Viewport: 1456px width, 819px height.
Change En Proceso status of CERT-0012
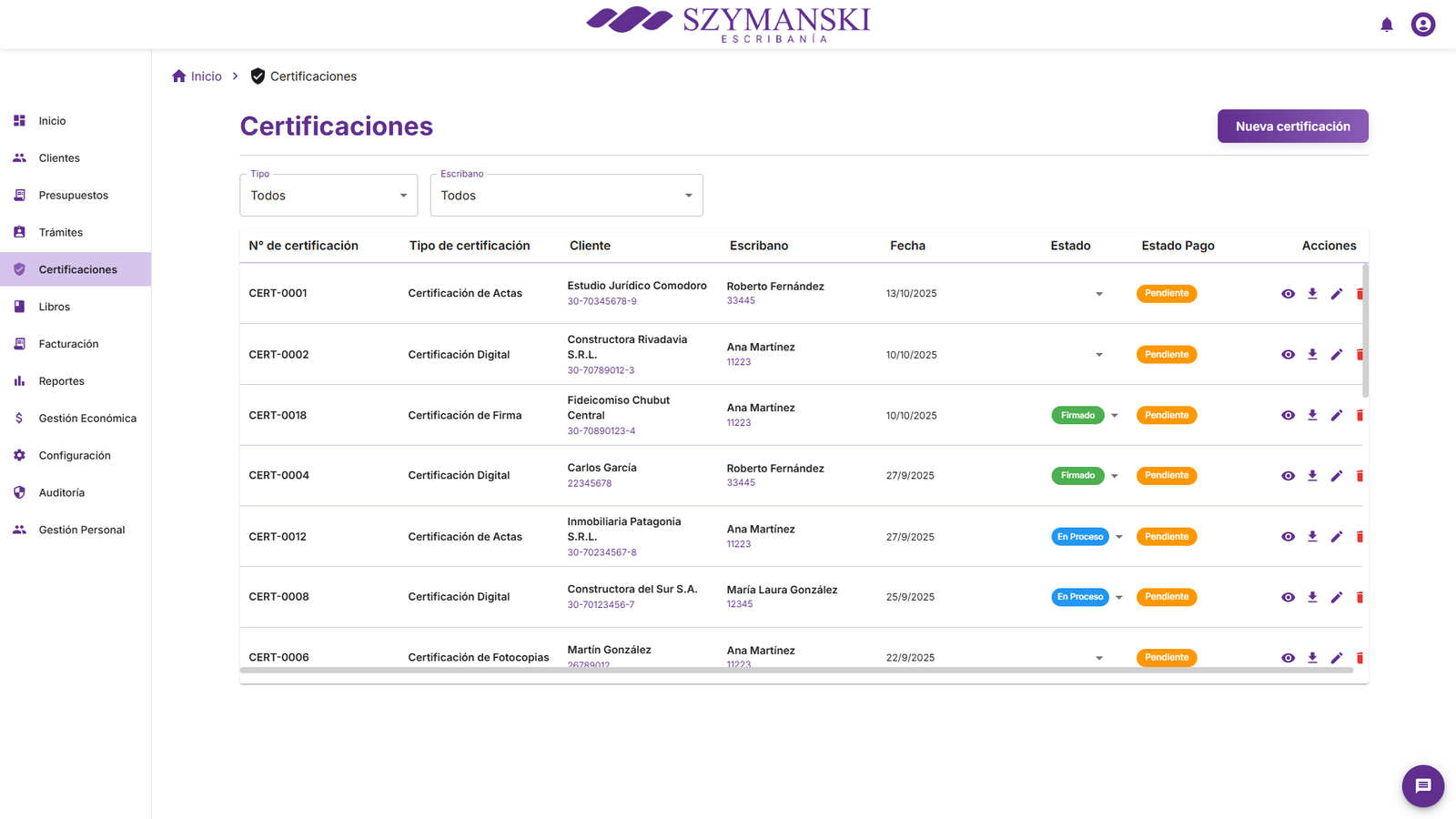point(1118,537)
